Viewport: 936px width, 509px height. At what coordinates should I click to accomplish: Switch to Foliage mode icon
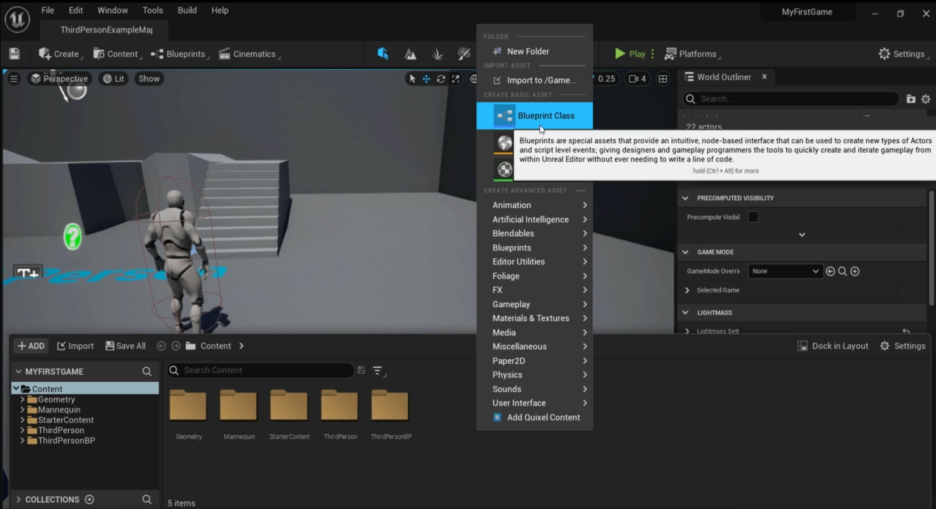pos(438,54)
